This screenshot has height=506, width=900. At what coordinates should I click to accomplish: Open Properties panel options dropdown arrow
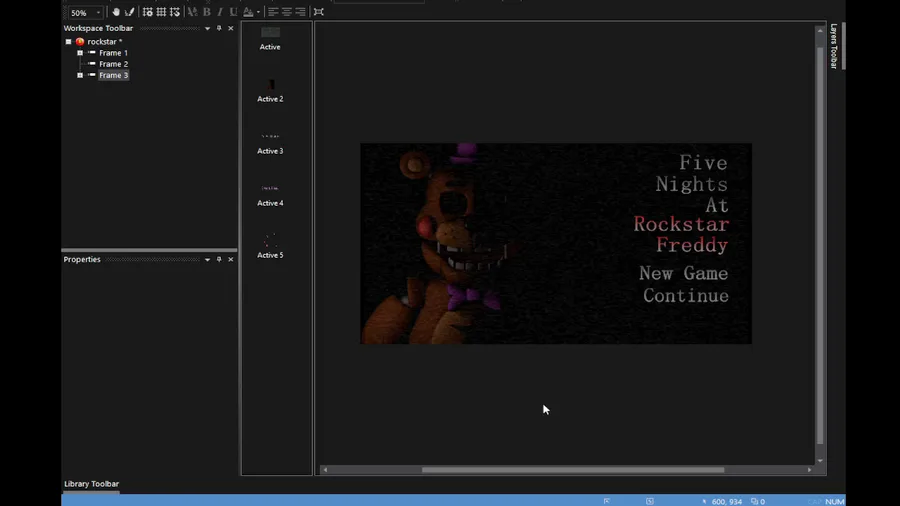pos(207,259)
